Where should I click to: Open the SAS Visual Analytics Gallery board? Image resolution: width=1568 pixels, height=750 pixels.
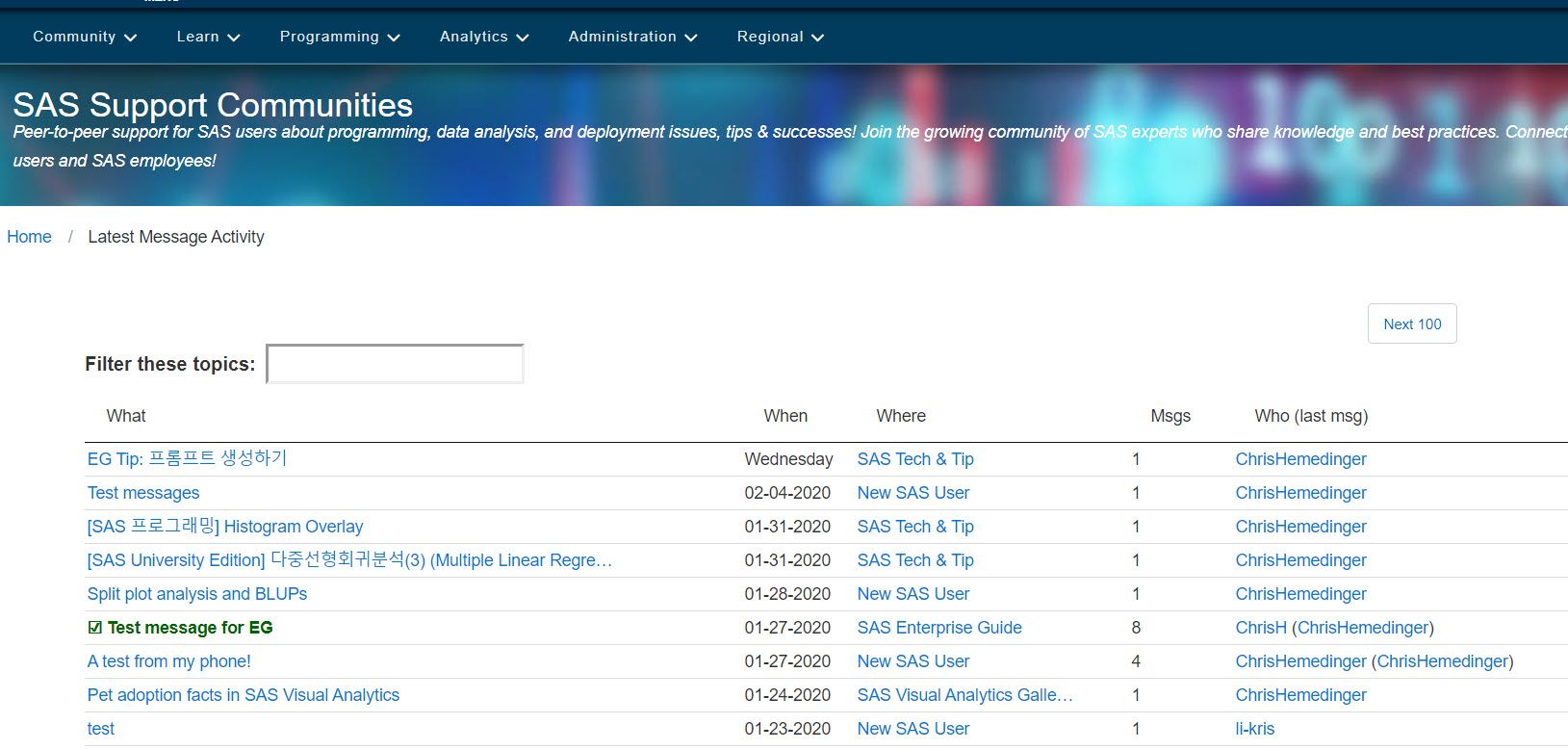[x=965, y=695]
